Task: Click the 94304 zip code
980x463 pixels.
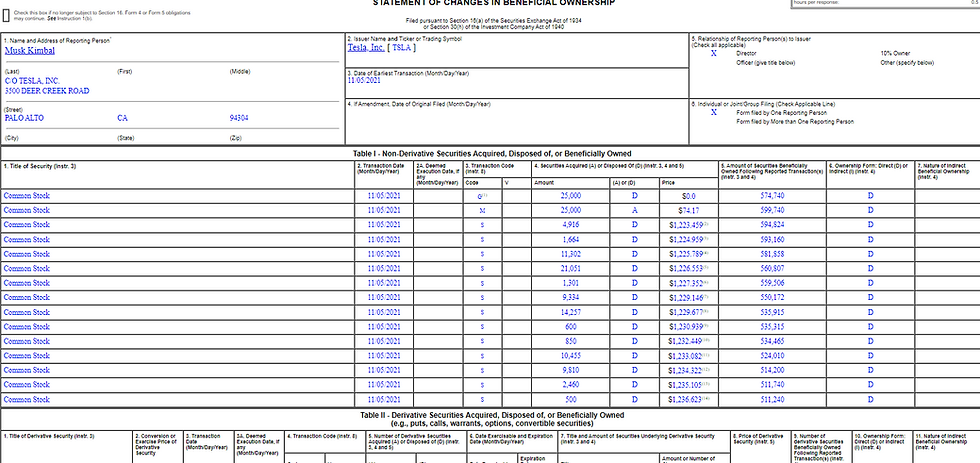Action: 239,117
